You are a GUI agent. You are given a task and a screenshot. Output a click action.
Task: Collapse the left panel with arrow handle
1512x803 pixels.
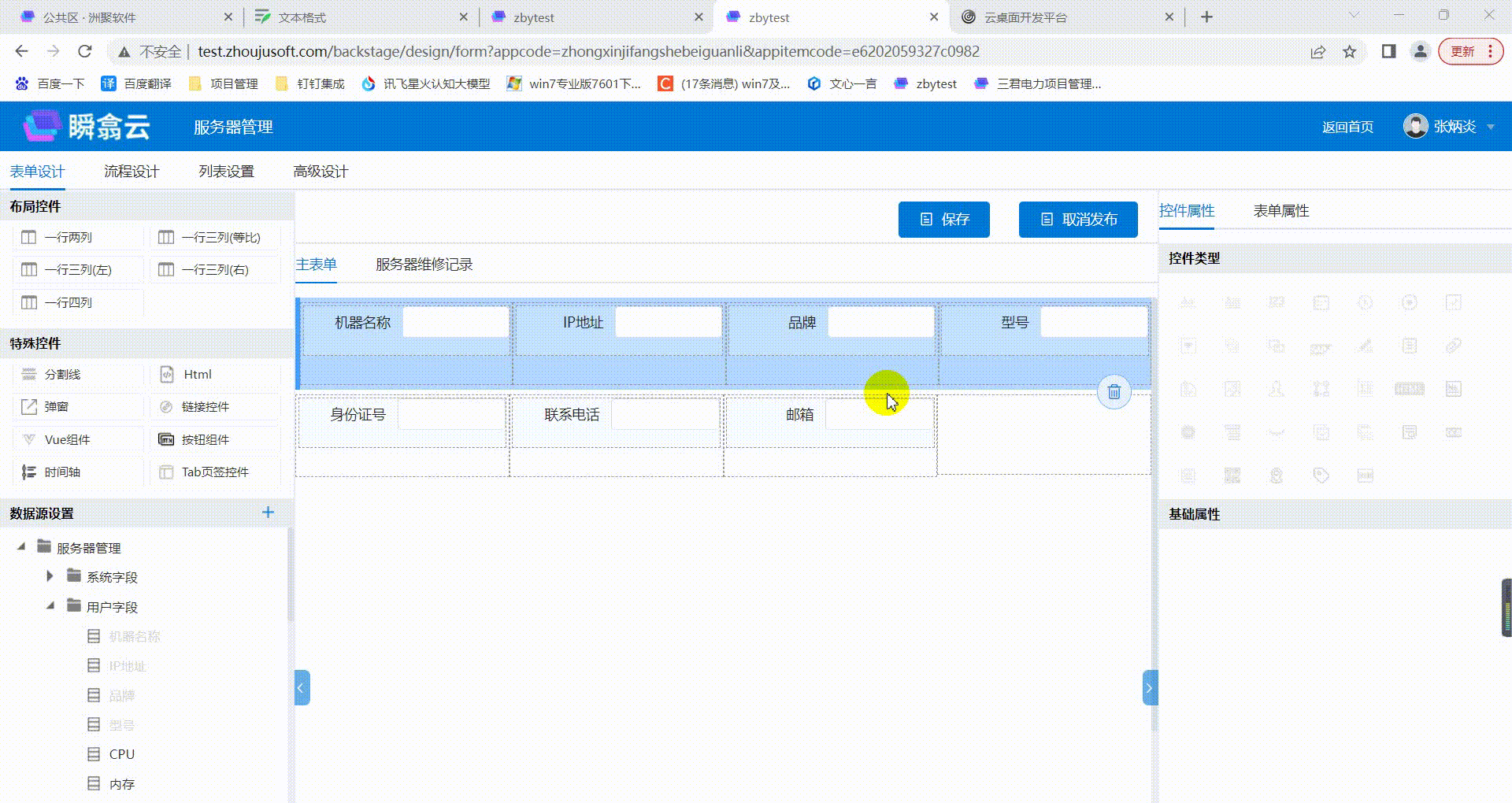click(x=302, y=688)
